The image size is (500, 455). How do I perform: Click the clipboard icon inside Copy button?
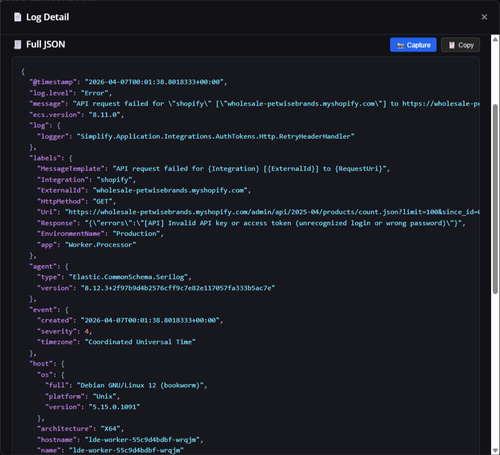click(452, 45)
